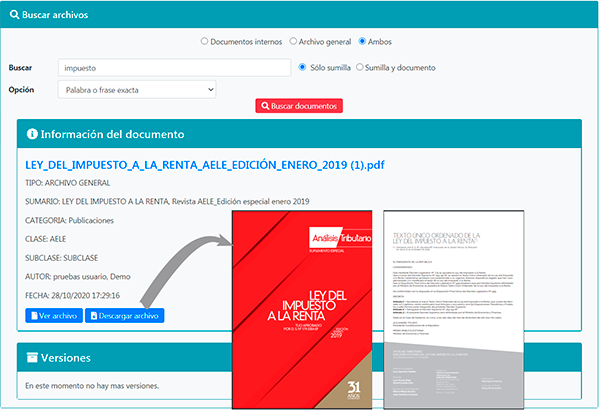The image size is (600, 413).
Task: Choose the Sólo sumilla option
Action: tap(302, 67)
